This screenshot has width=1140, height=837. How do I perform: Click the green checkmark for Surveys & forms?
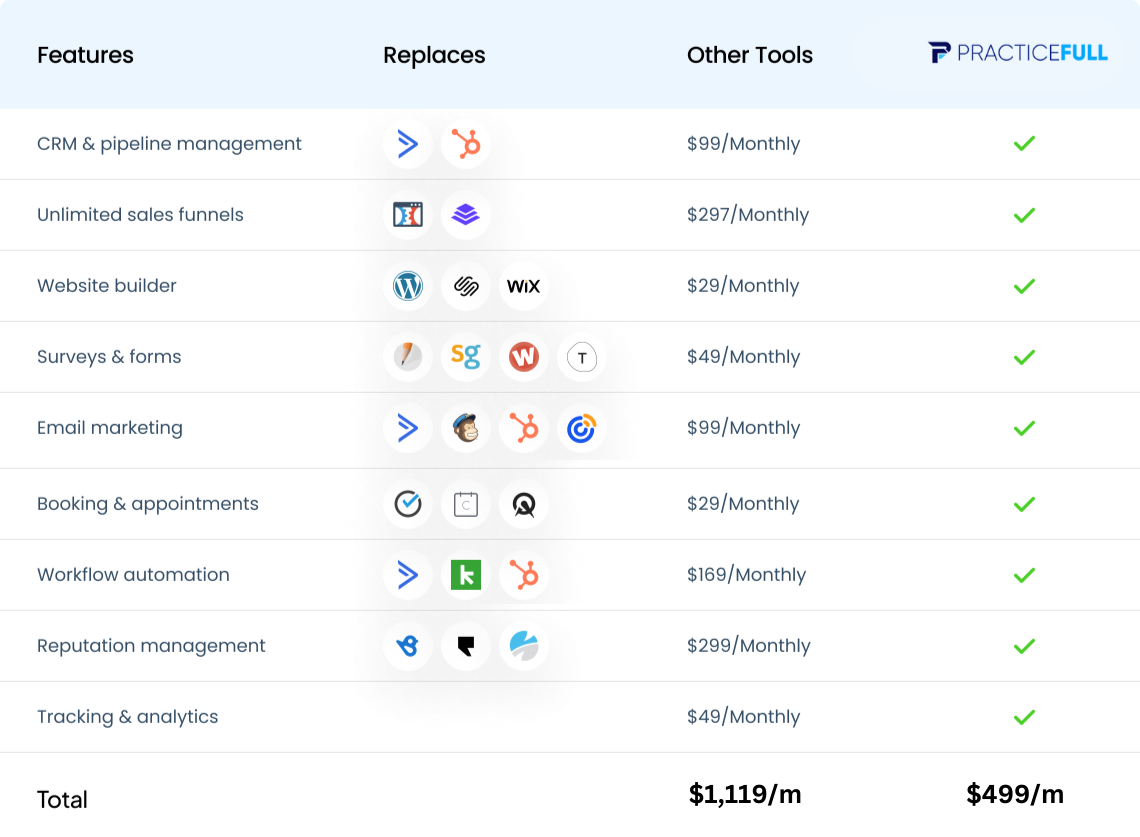[x=1024, y=357]
